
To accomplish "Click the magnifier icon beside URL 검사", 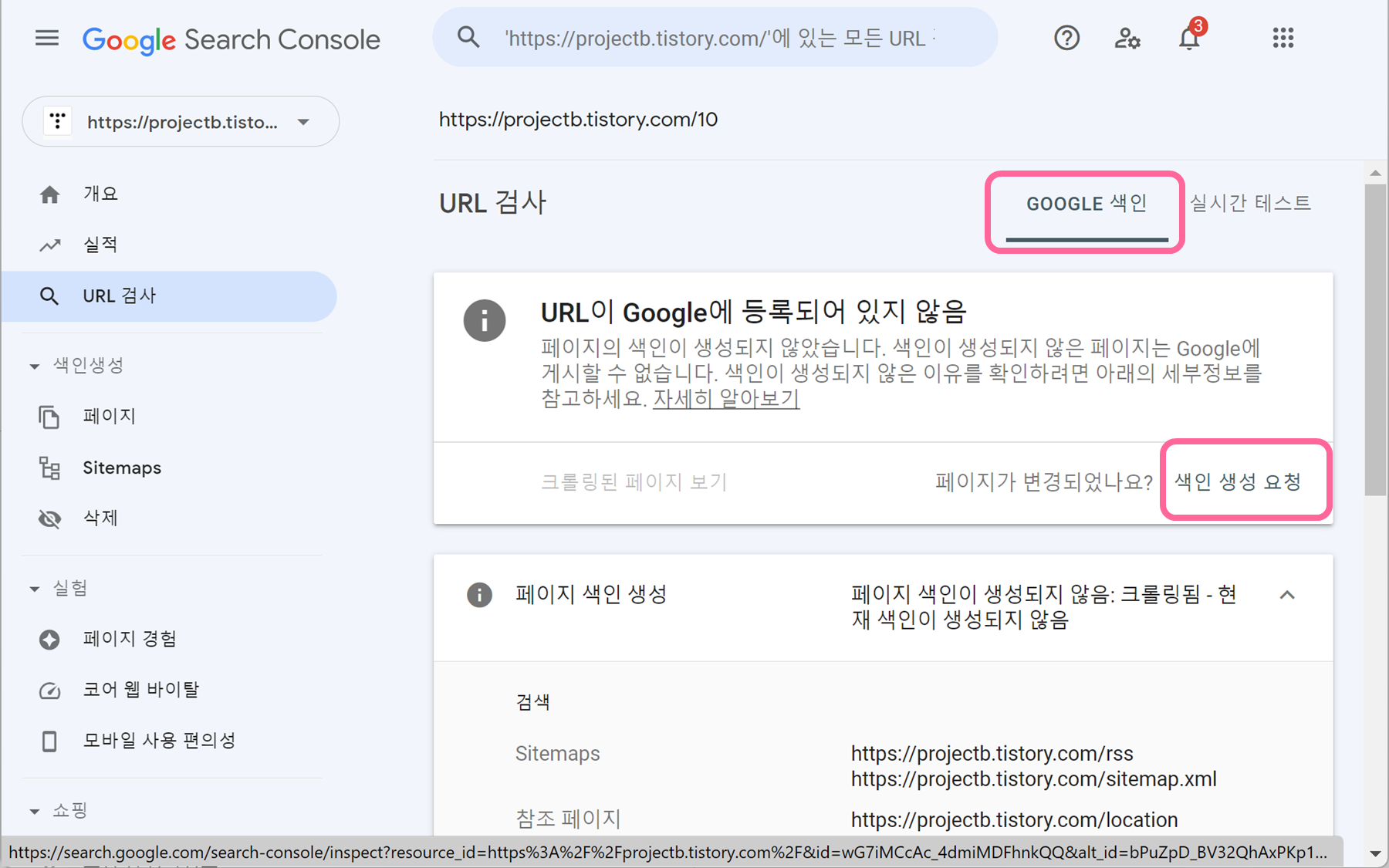I will pyautogui.click(x=49, y=296).
